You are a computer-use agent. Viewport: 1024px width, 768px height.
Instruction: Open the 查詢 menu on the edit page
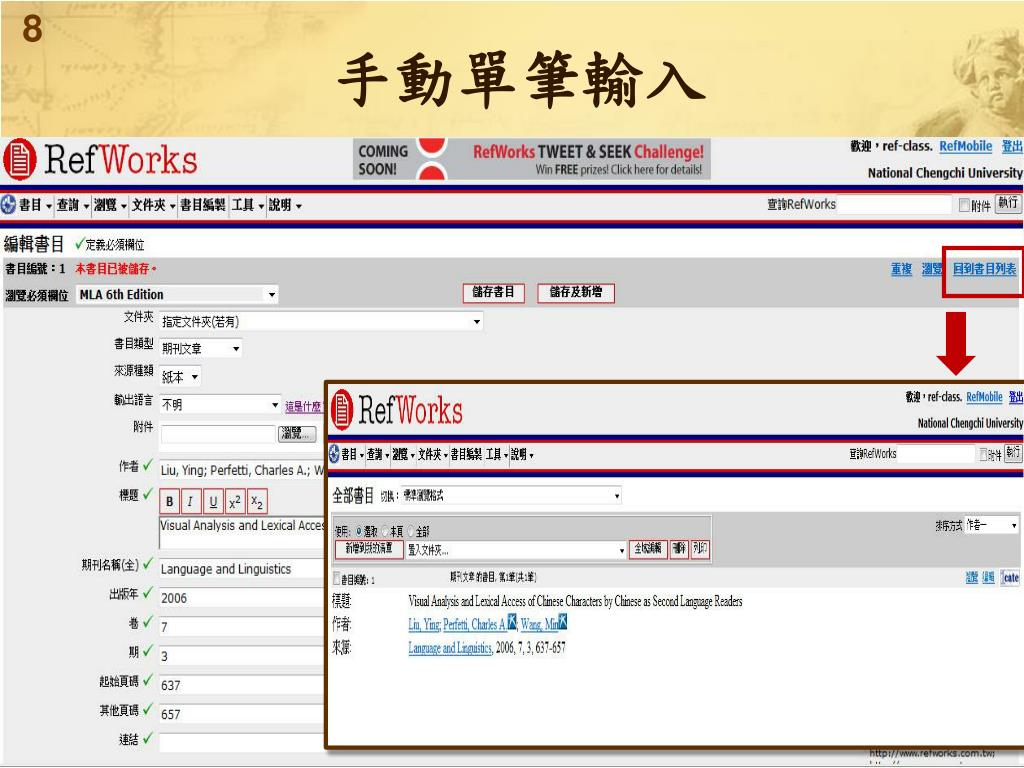72,205
